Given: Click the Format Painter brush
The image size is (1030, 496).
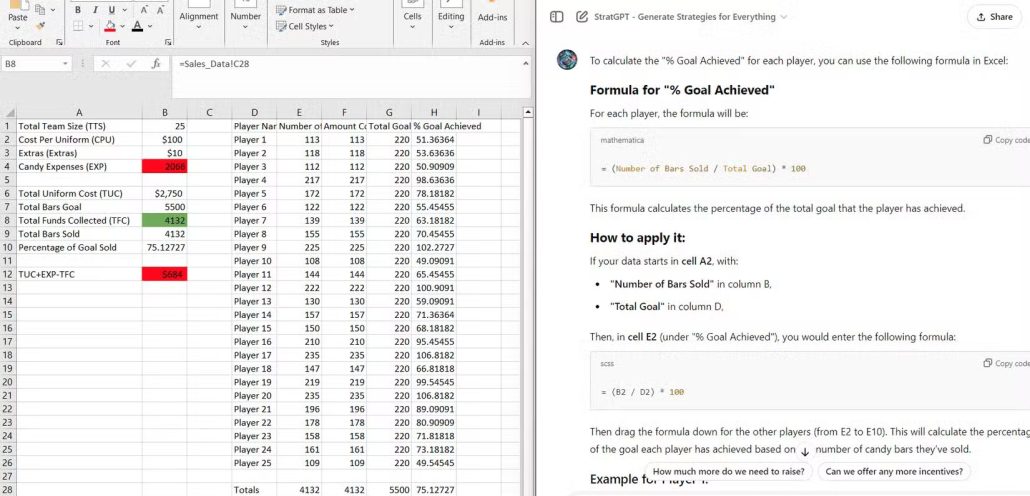Looking at the screenshot, I should (40, 26).
